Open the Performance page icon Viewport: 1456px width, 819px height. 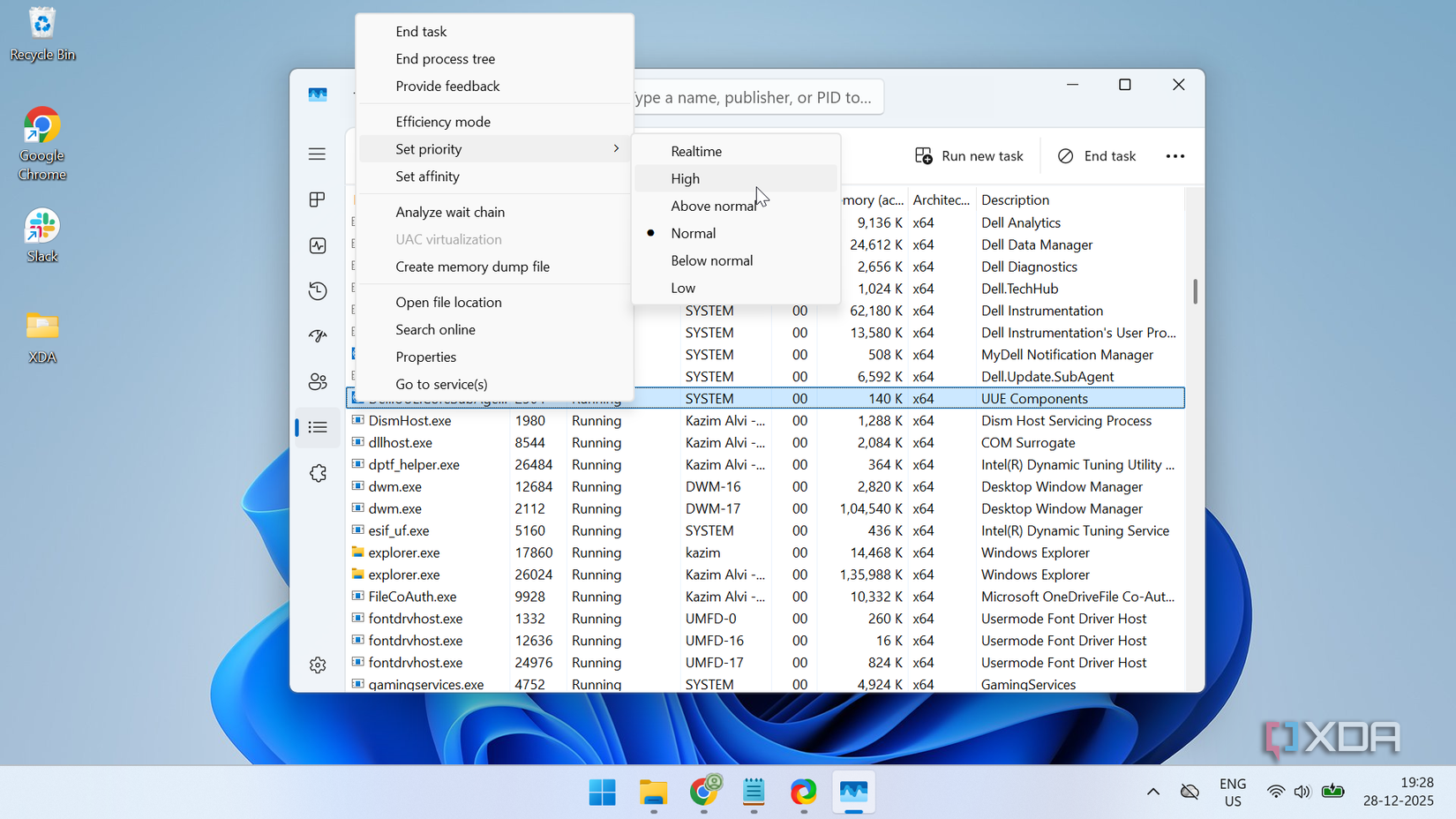[x=317, y=246]
